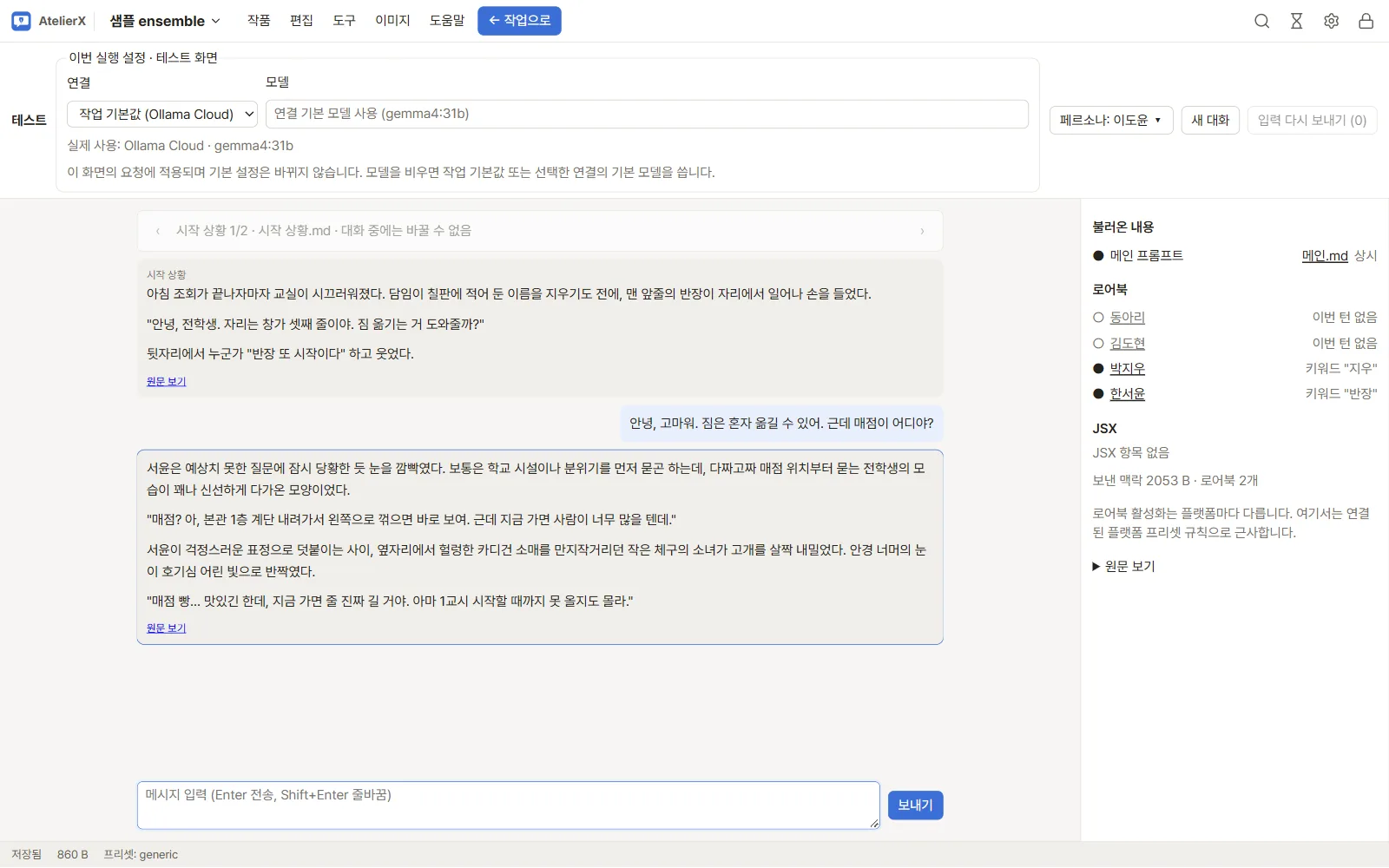Click the 테스트 tab label
This screenshot has width=1389, height=868.
[x=29, y=121]
